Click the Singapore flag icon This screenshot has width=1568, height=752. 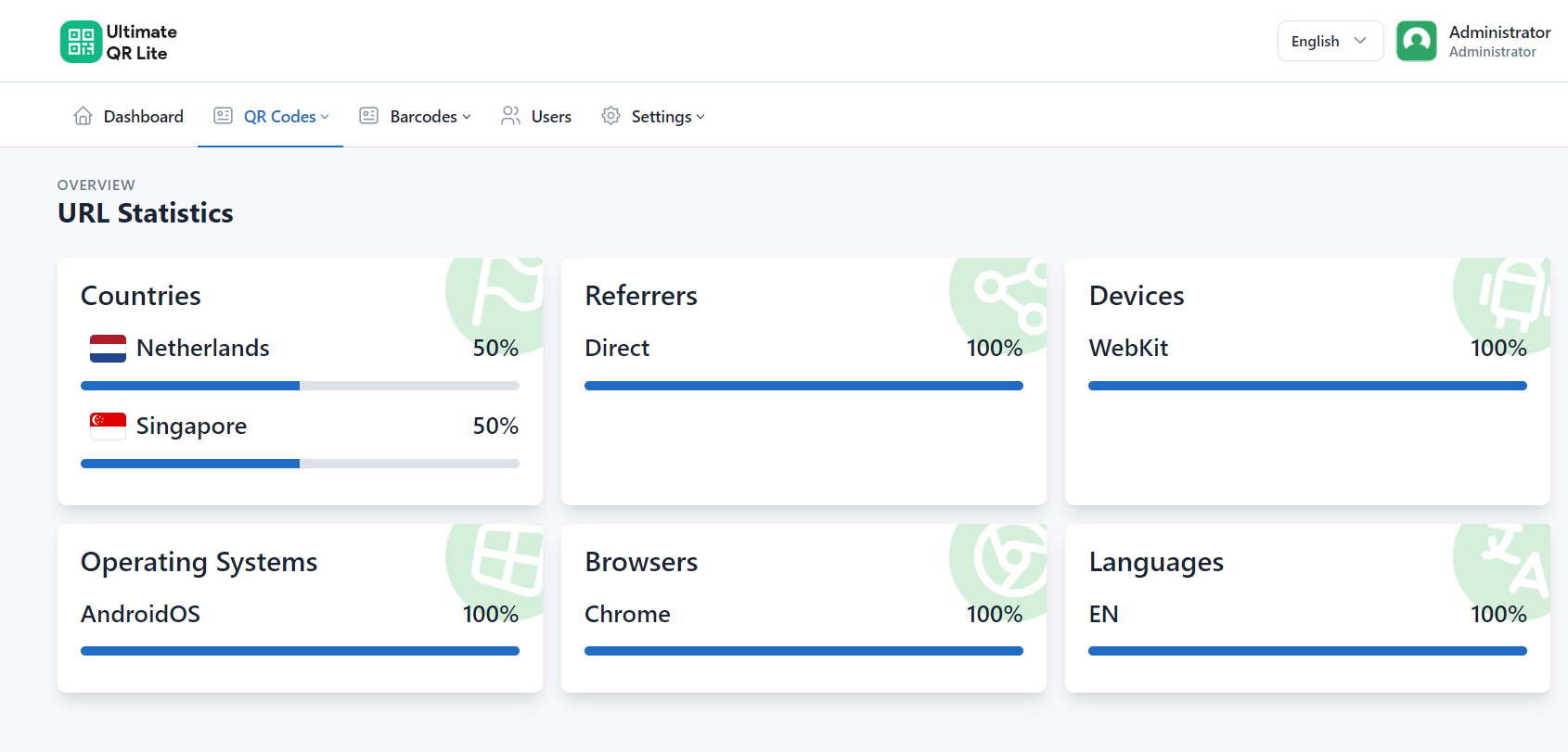(x=108, y=427)
